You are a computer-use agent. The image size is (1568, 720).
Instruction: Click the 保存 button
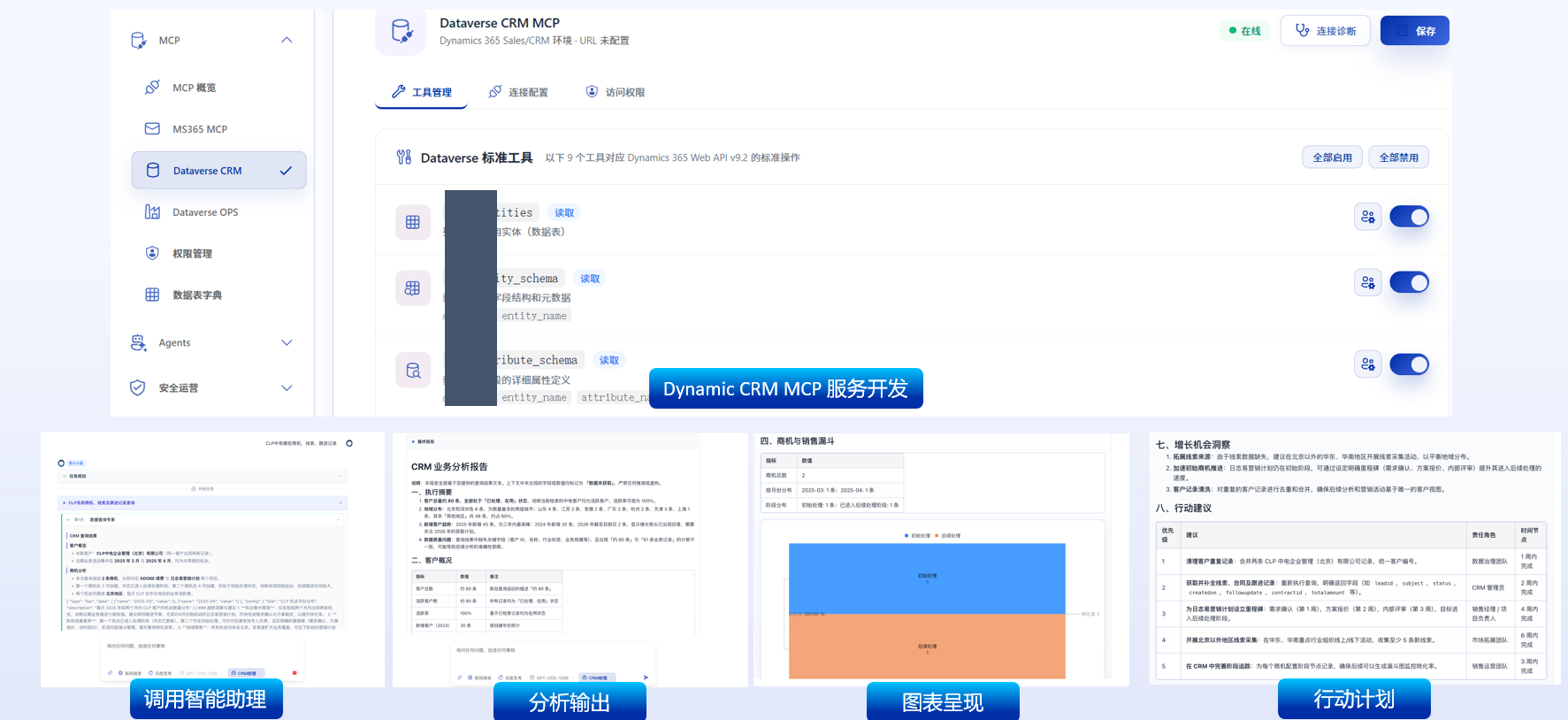pos(1415,31)
